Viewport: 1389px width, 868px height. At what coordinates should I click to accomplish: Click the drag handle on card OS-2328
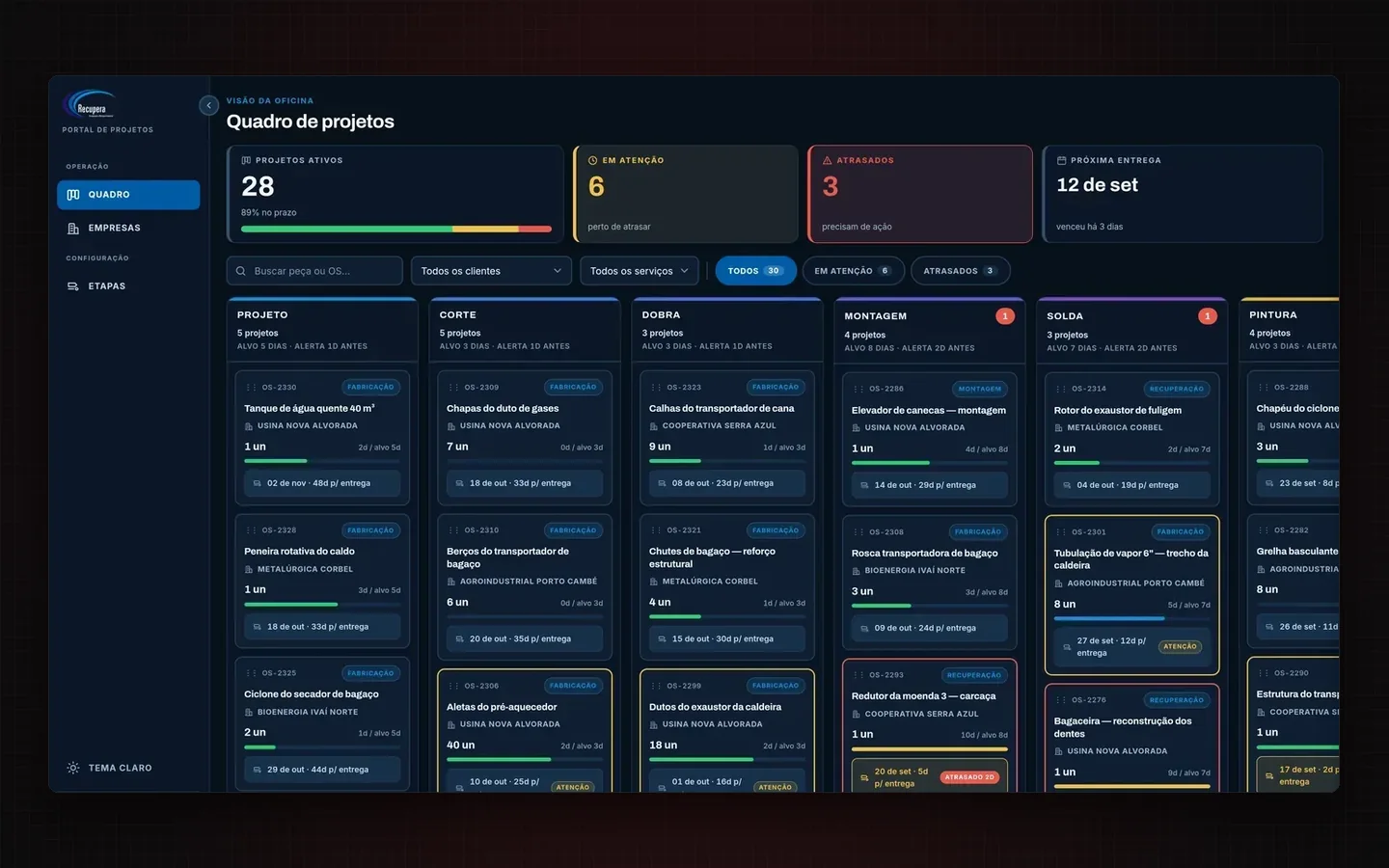(251, 530)
